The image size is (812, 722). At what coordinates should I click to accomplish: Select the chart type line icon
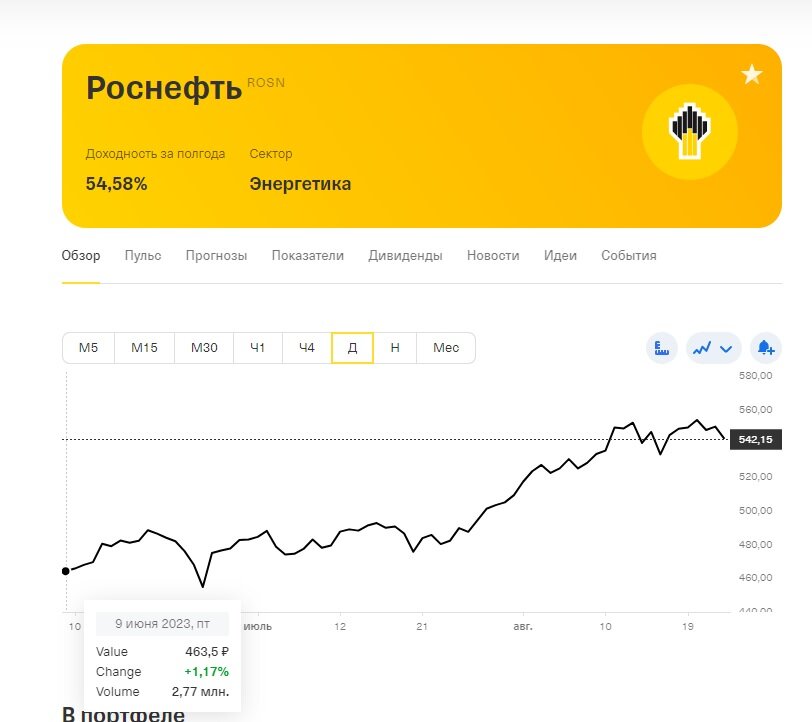(703, 347)
